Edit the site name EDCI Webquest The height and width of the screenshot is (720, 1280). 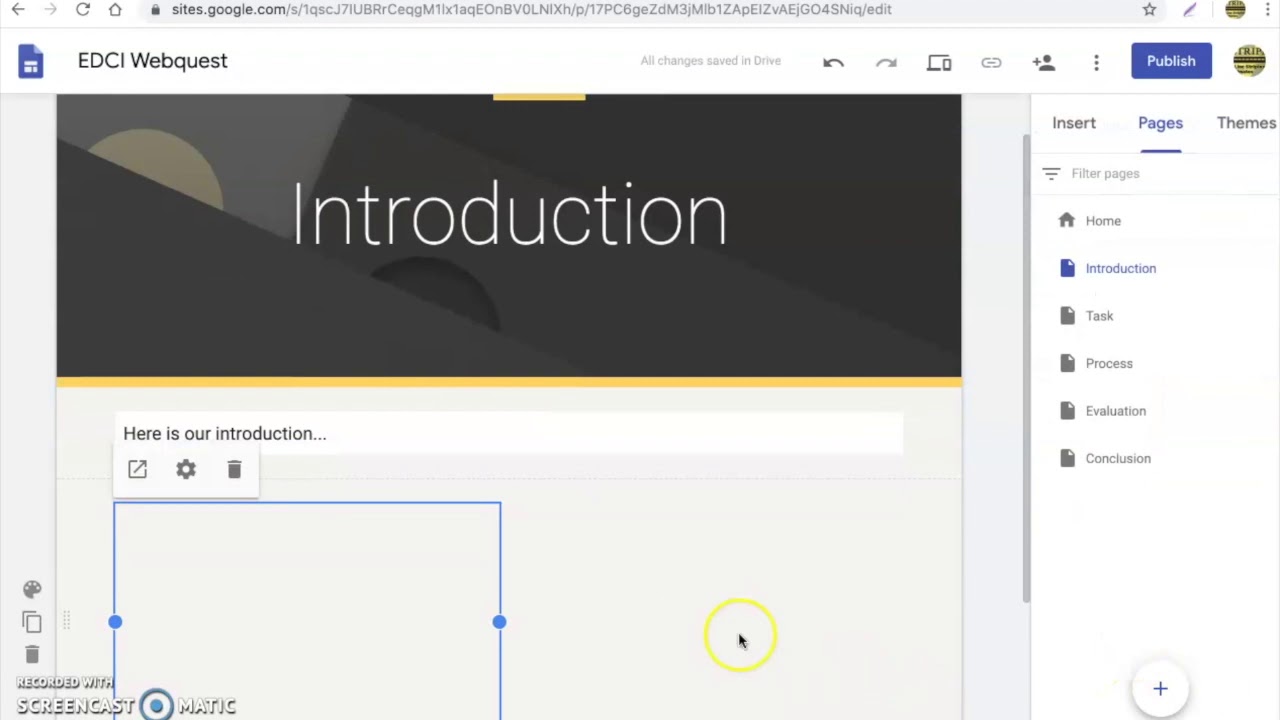coord(153,61)
